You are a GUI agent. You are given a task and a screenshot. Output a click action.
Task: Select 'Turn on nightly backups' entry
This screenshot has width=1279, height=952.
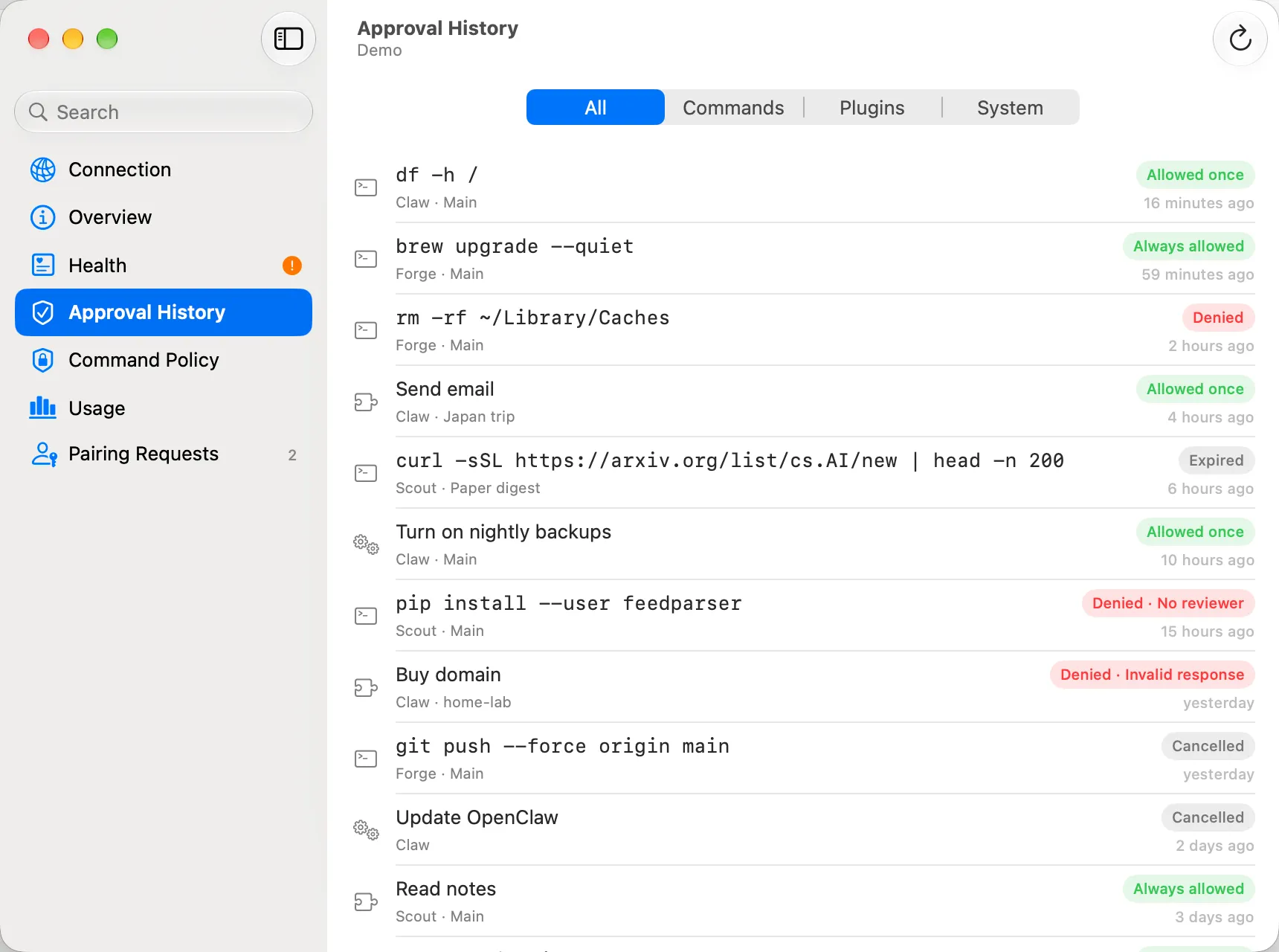point(803,544)
